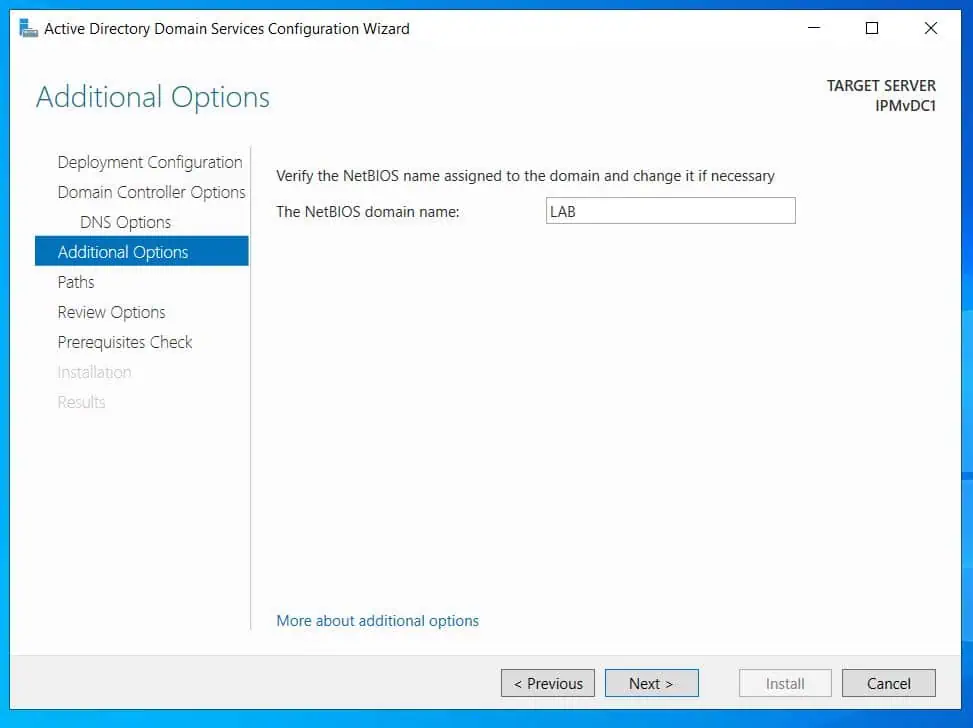Viewport: 973px width, 728px height.
Task: Select DNS Options in sidebar
Action: coord(125,222)
